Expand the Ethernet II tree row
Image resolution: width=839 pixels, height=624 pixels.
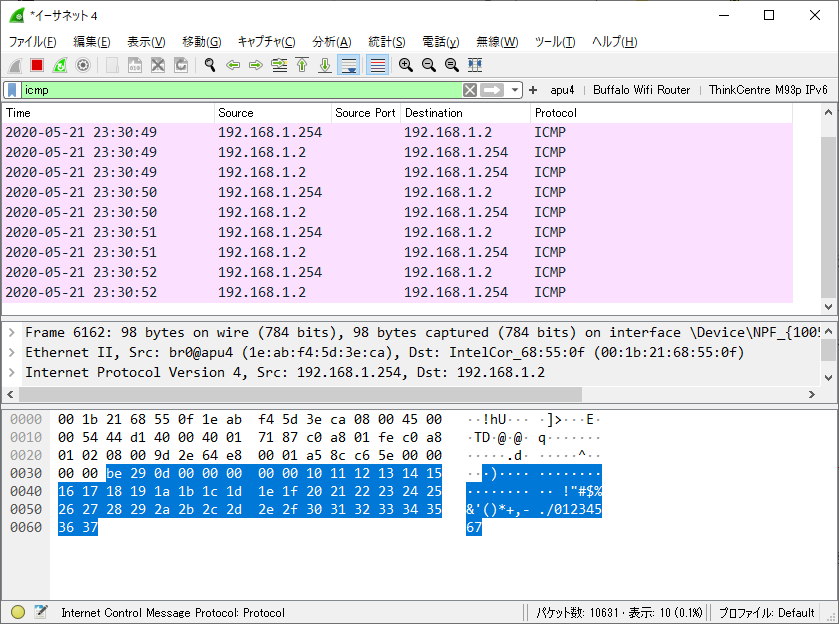[x=11, y=352]
